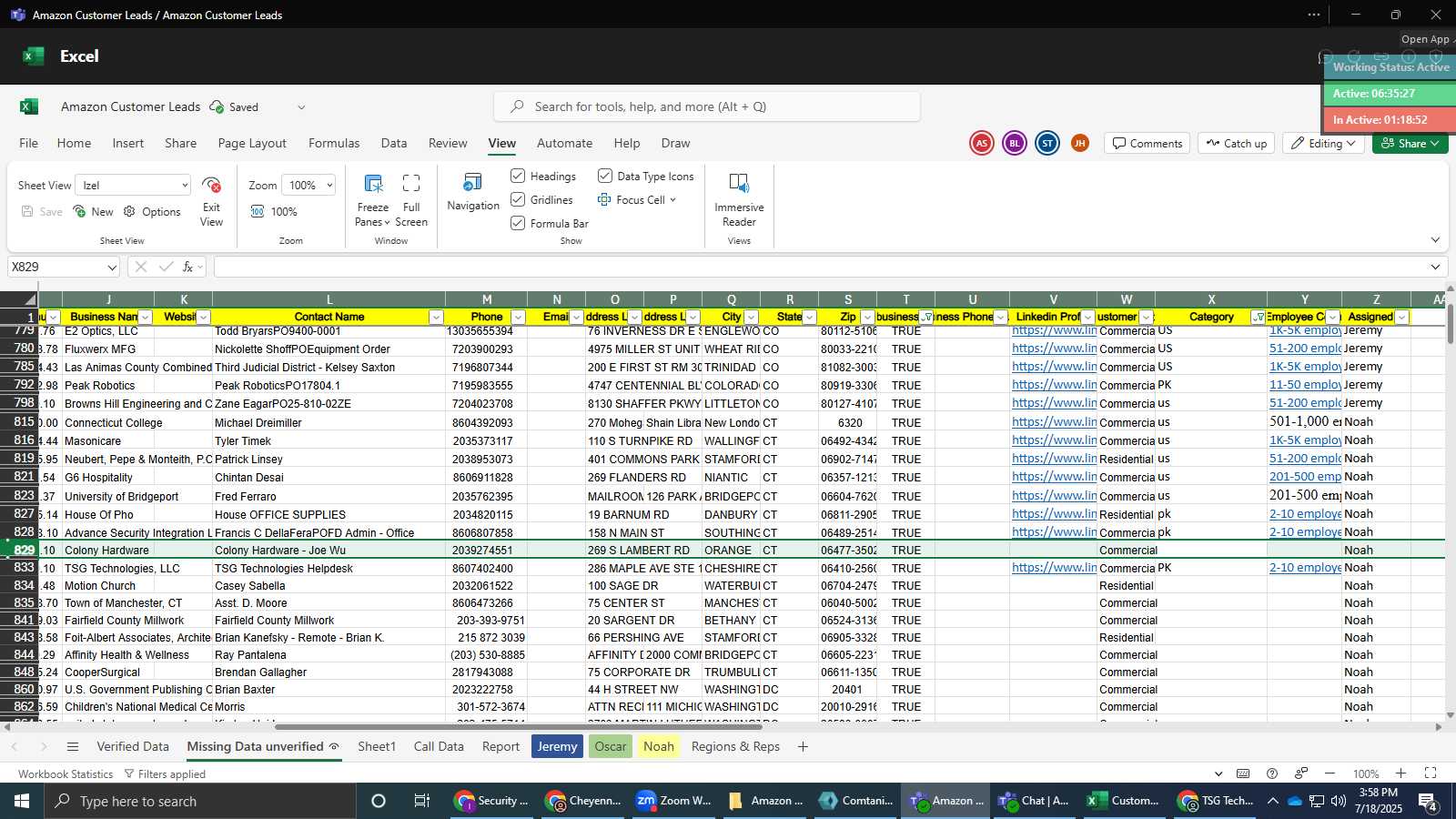Screen dimensions: 1456x819
Task: Expand the Focus Cell dropdown arrow
Action: coord(672,200)
